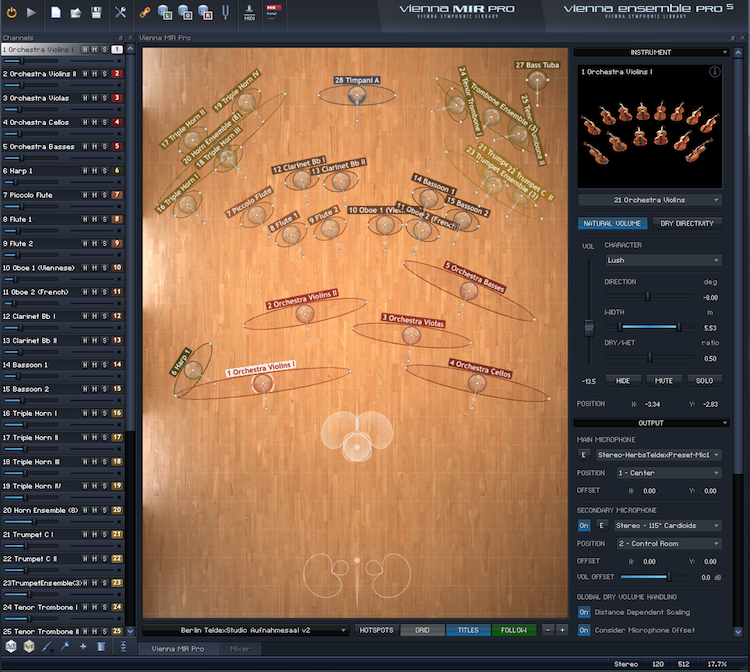Select the Vienna MIR Pro bottom tab
This screenshot has width=750, height=672.
click(178, 649)
